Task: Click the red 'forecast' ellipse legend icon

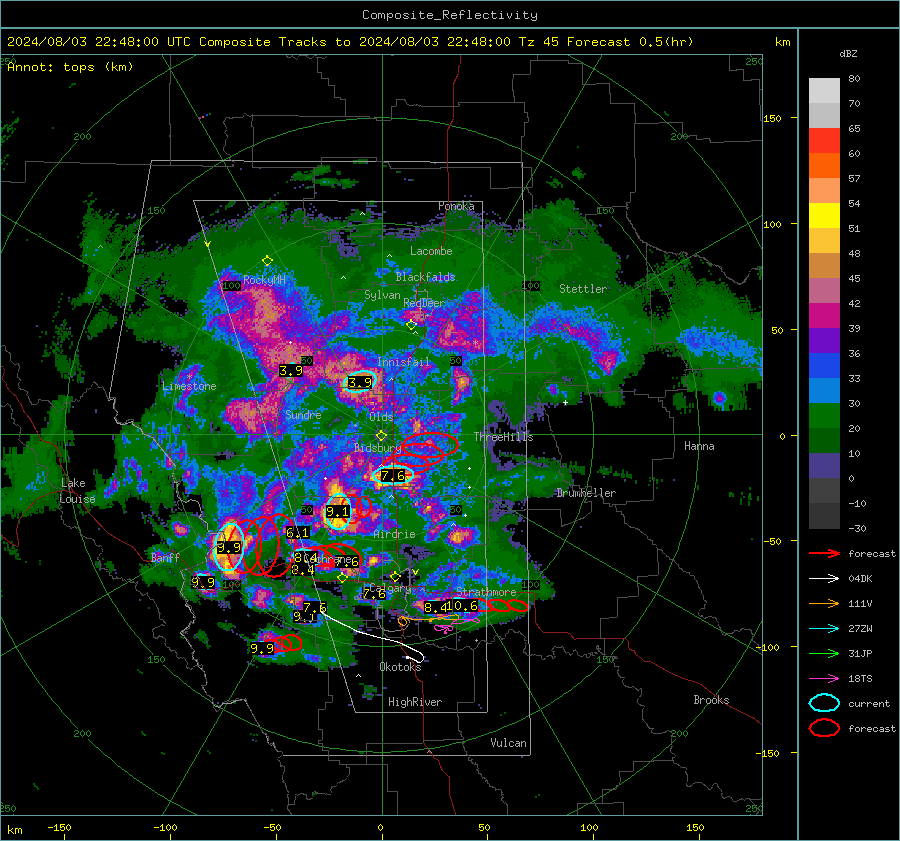Action: pos(824,728)
